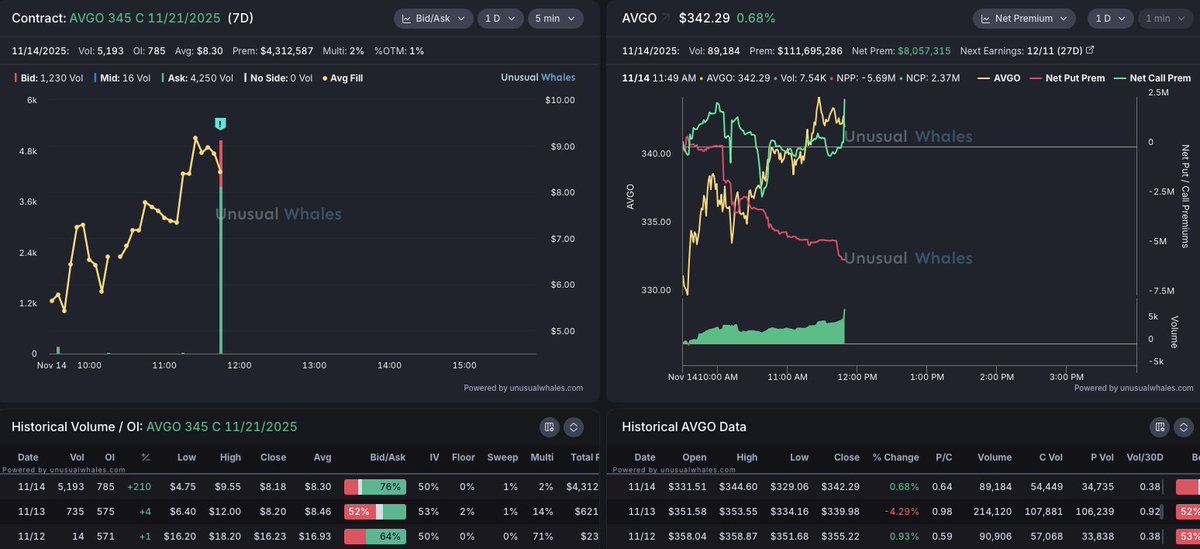Screen dimensions: 1200x549
Task: Click the 64% bid/ask bar for 11/12
Action: point(375,536)
